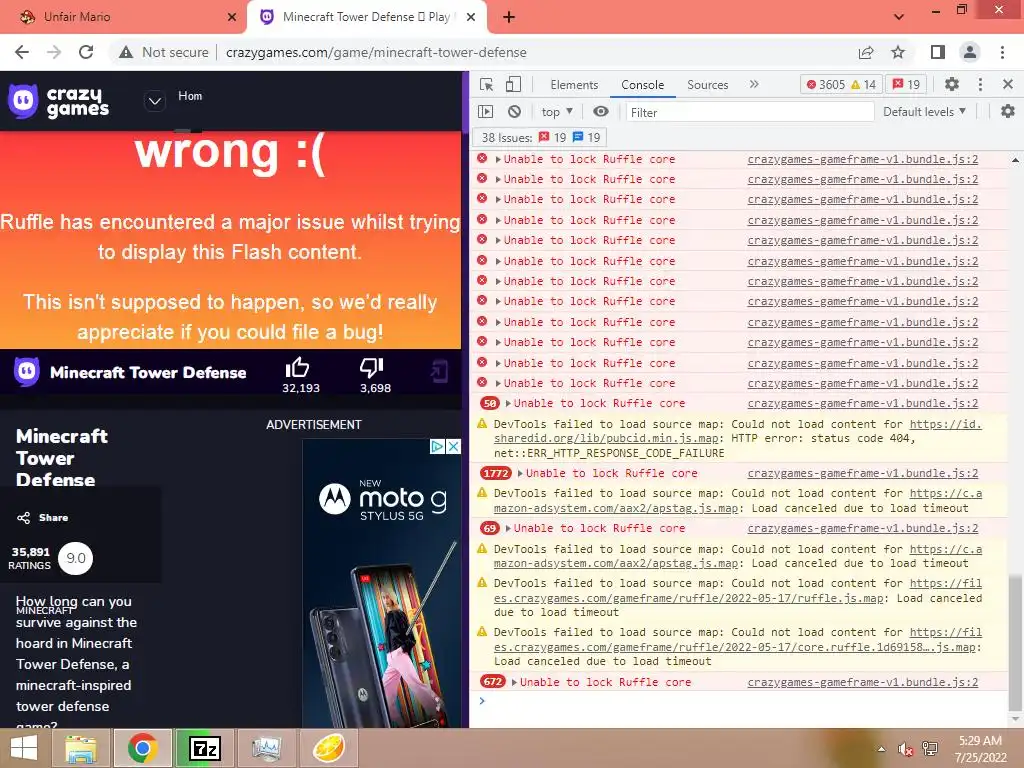Open the top JavaScript context dropdown
1024x768 pixels.
click(557, 112)
